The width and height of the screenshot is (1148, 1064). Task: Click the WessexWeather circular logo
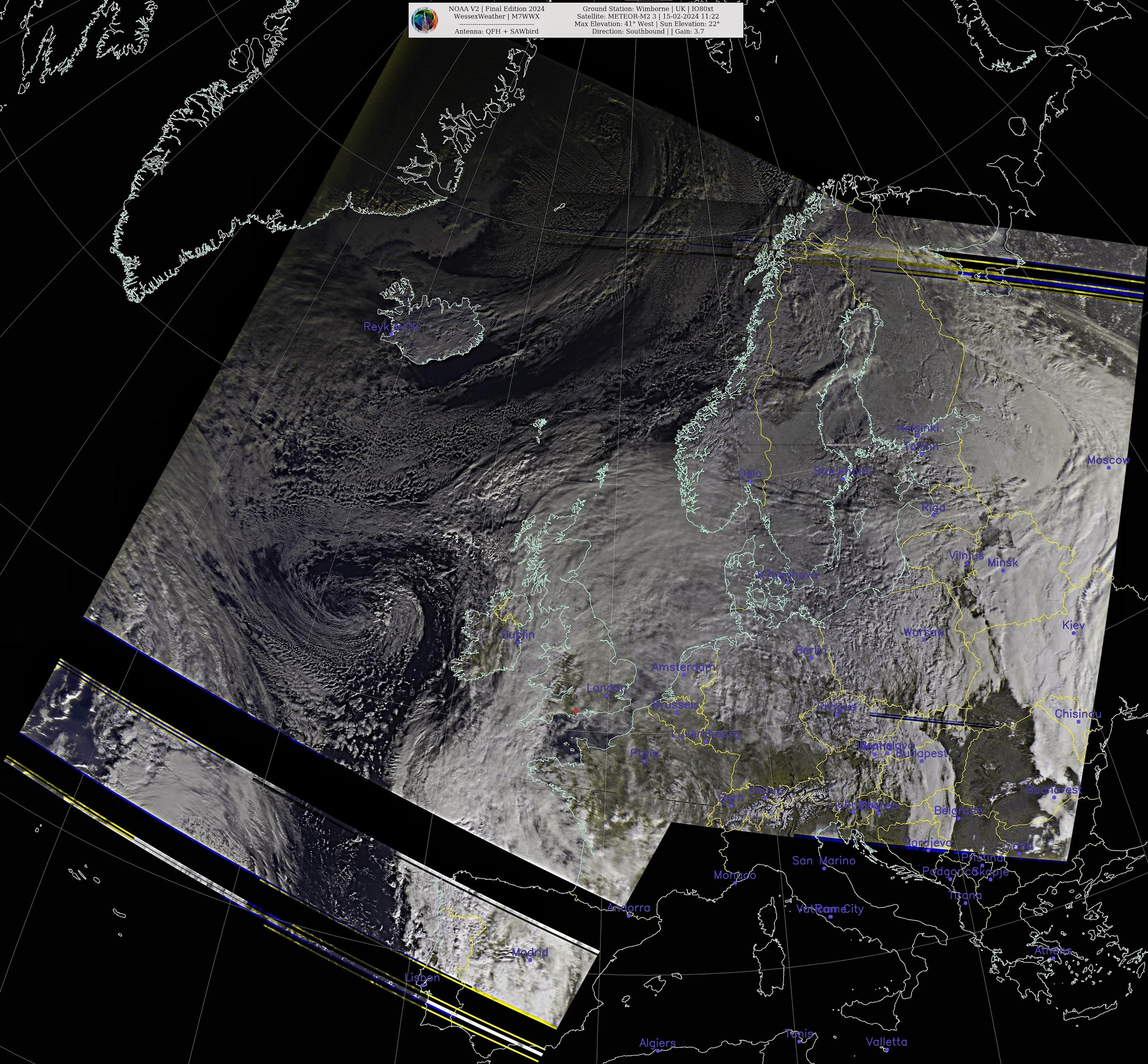[425, 20]
